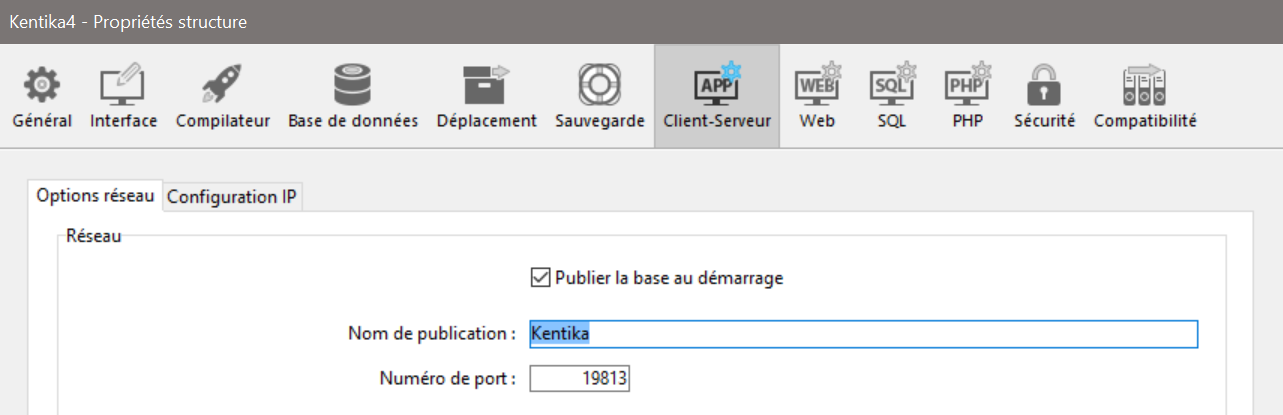Switch to the Configuration IP tab
1283x415 pixels.
click(232, 197)
